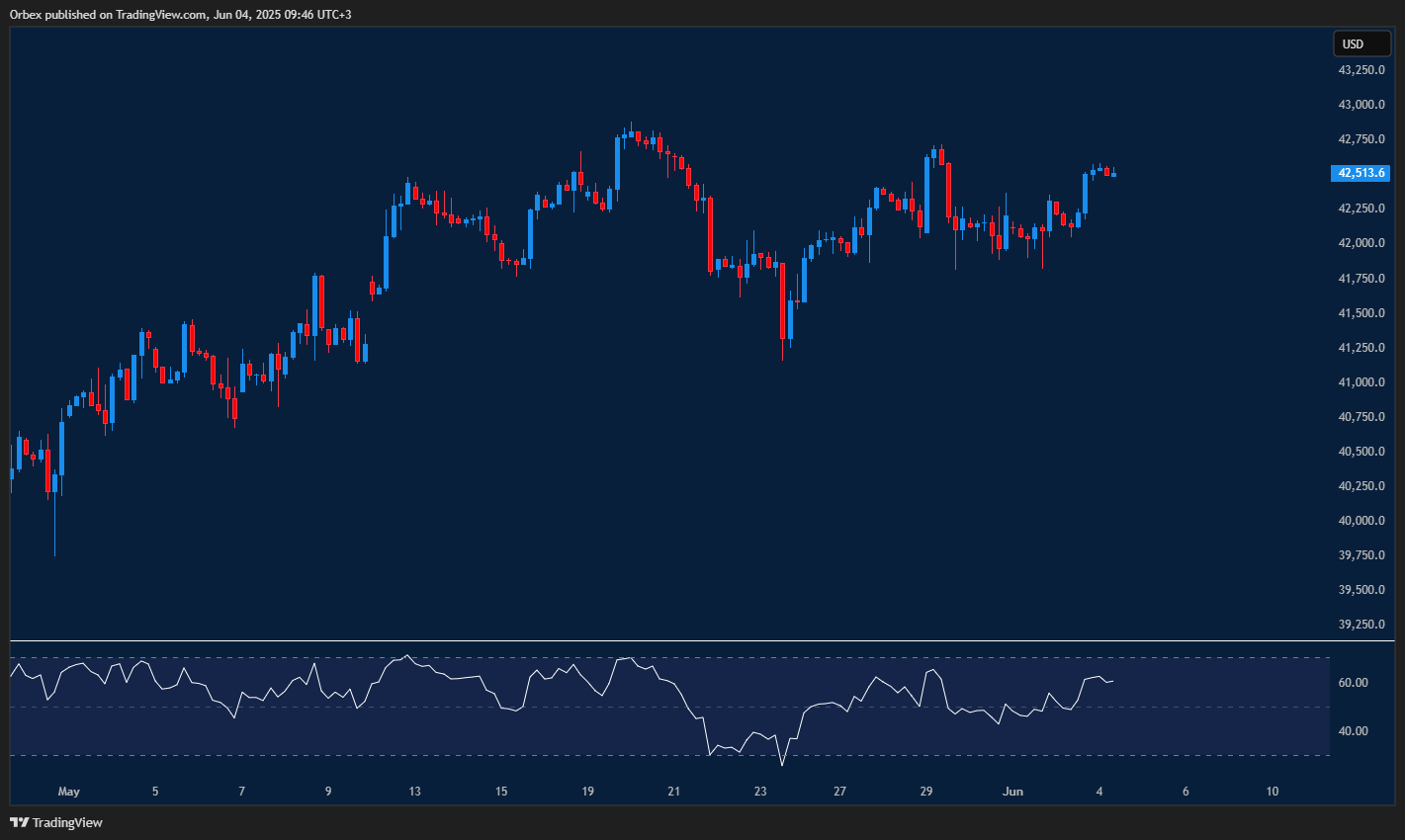Viewport: 1405px width, 840px height.
Task: Click the date label 29 on the axis
Action: pyautogui.click(x=926, y=791)
